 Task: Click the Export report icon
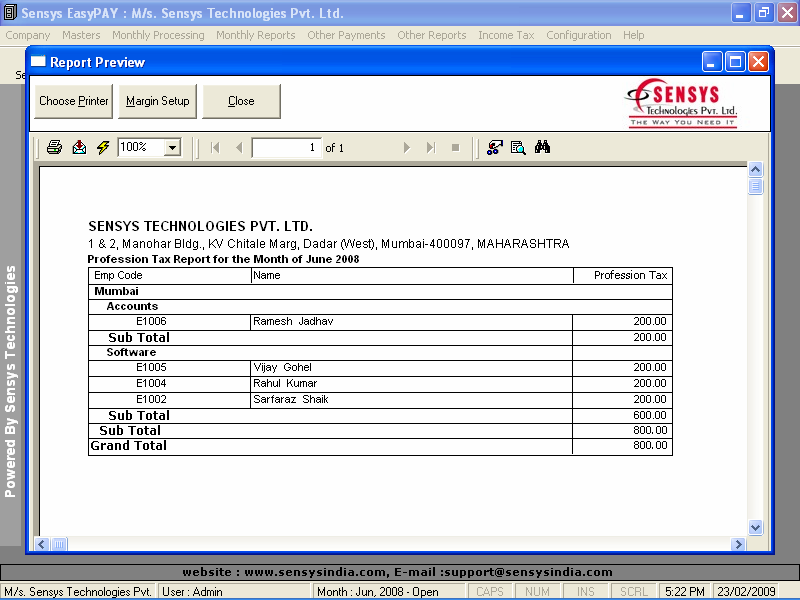click(x=79, y=147)
